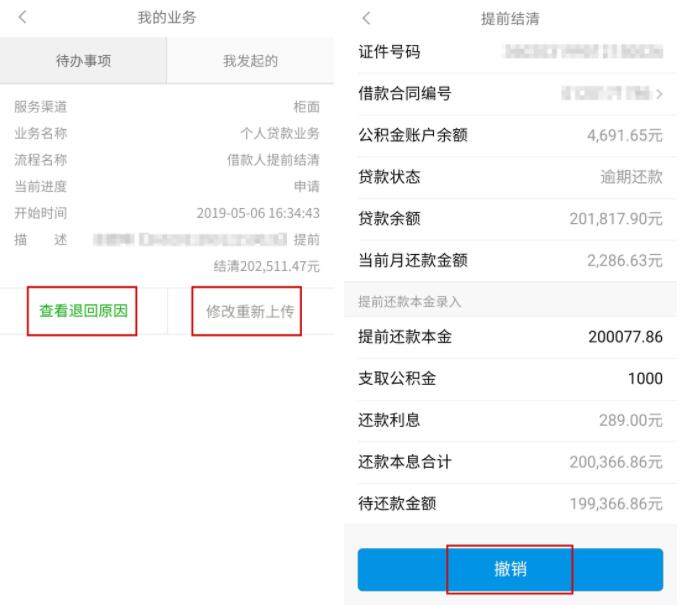The image size is (683, 605).
Task: Select the 贷款状态 value 逾期还款
Action: point(632,177)
